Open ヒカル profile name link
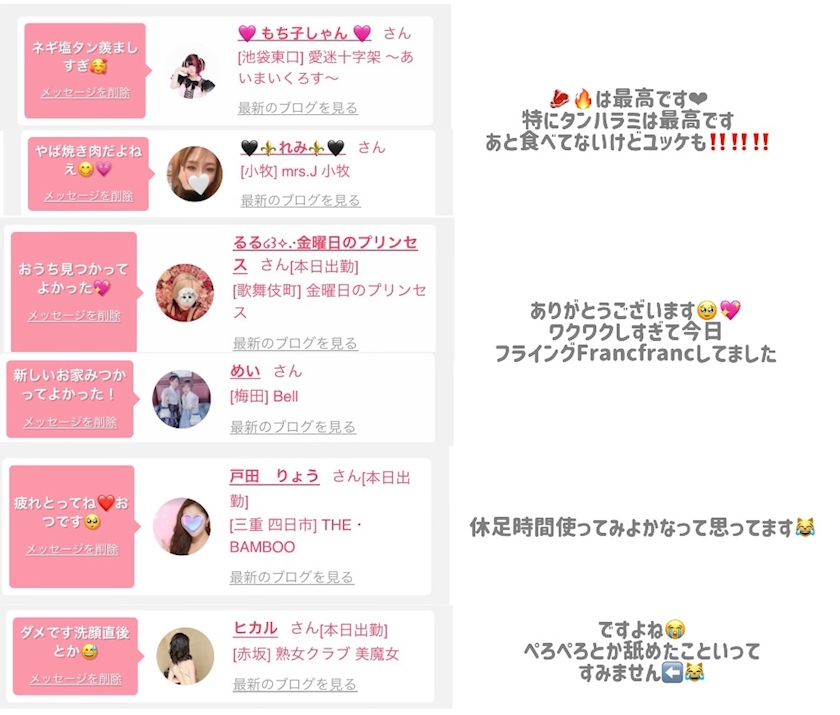This screenshot has height=715, width=840. click(256, 628)
